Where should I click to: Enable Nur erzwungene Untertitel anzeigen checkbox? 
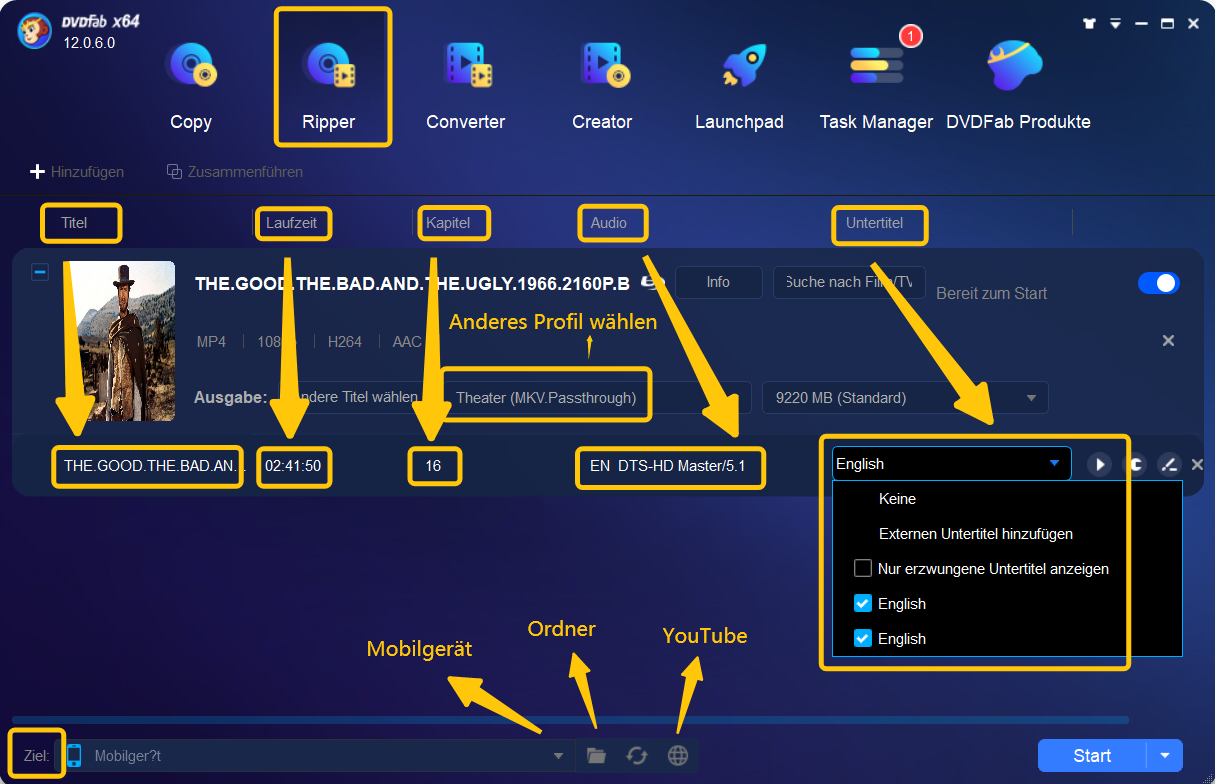[x=863, y=569]
